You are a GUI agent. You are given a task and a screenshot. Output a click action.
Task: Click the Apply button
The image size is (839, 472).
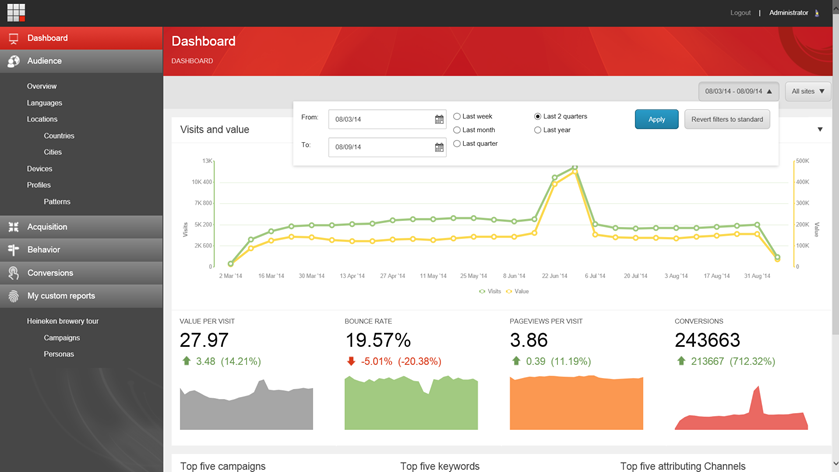(657, 119)
